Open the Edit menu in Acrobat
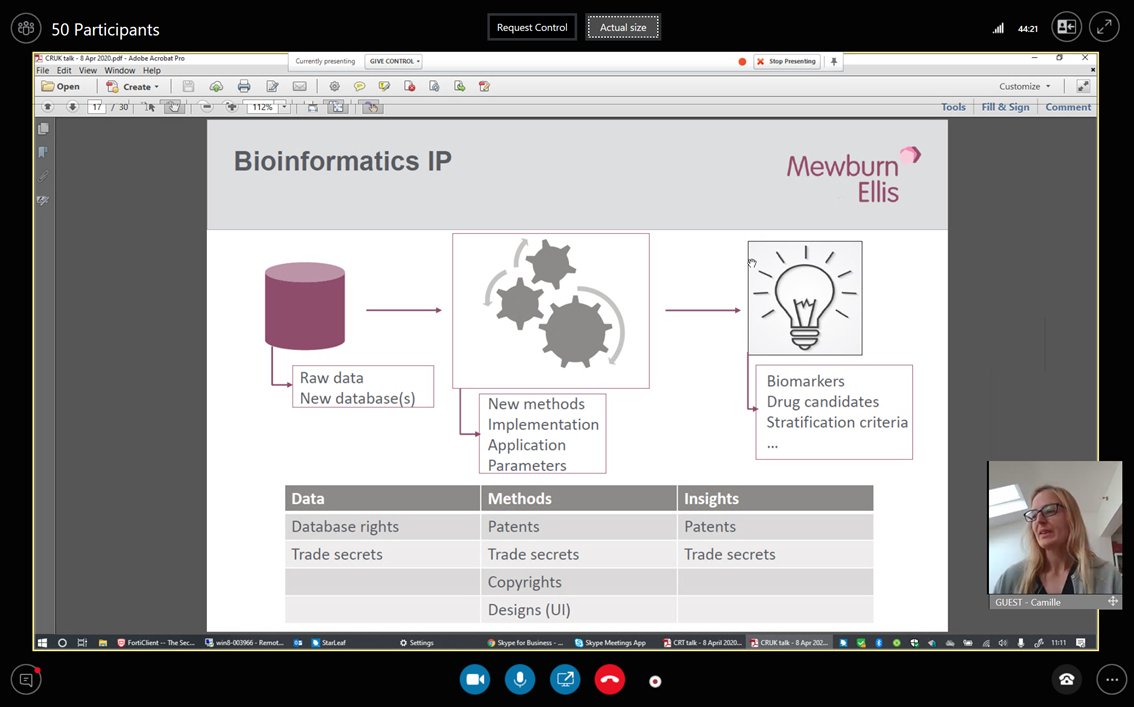 click(x=64, y=70)
